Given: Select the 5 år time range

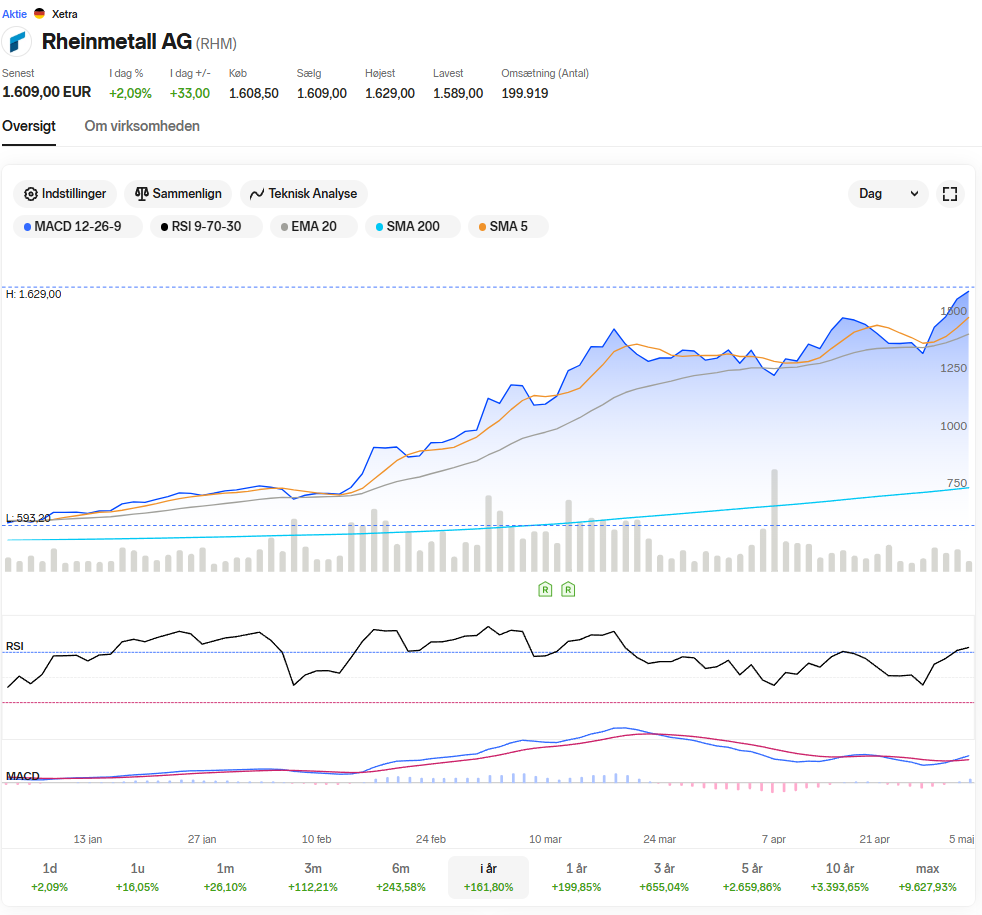Looking at the screenshot, I should point(752,877).
